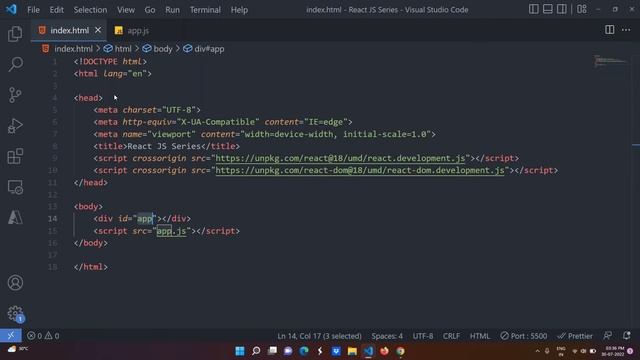The width and height of the screenshot is (640, 360).
Task: Follow the app.js script src link
Action: click(x=171, y=231)
